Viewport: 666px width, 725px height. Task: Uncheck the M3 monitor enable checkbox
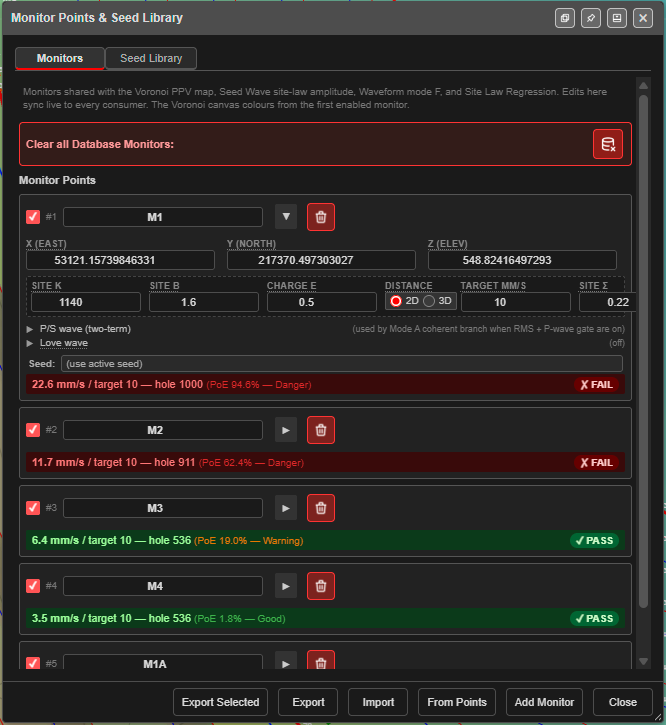pyautogui.click(x=33, y=508)
